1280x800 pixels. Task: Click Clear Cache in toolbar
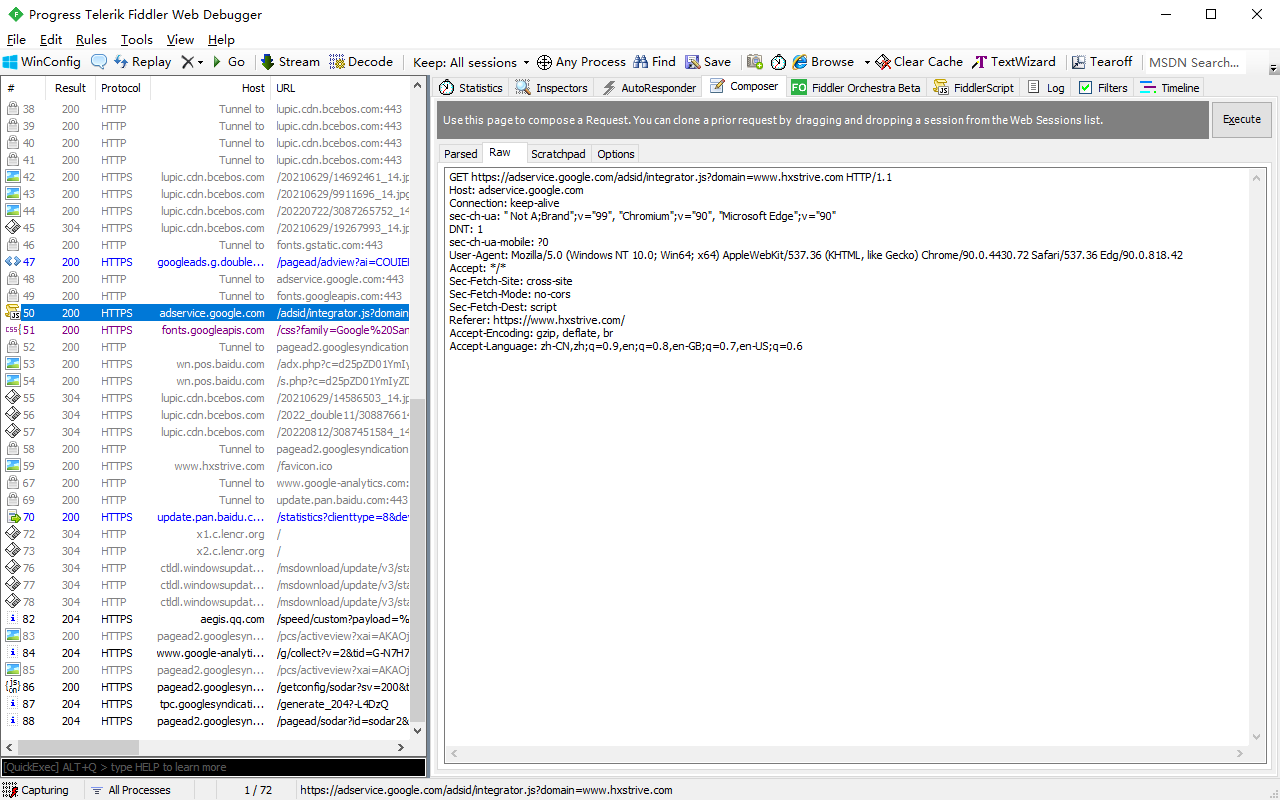[919, 62]
